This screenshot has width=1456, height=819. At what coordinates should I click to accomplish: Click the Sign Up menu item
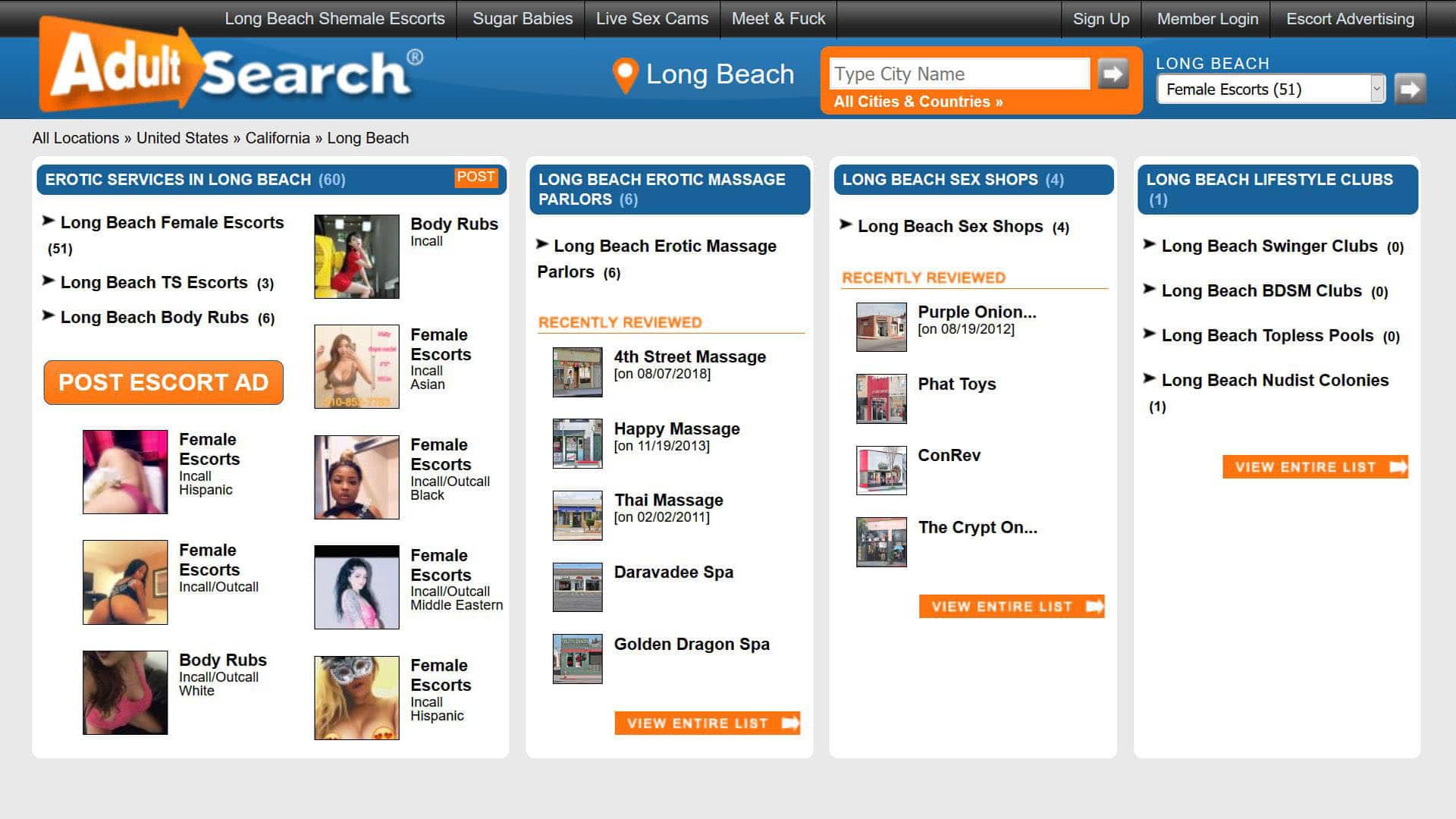1100,19
